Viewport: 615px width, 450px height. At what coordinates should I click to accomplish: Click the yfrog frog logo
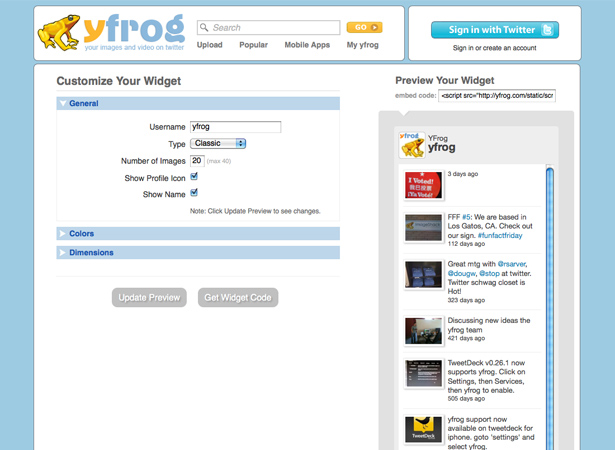(x=111, y=33)
